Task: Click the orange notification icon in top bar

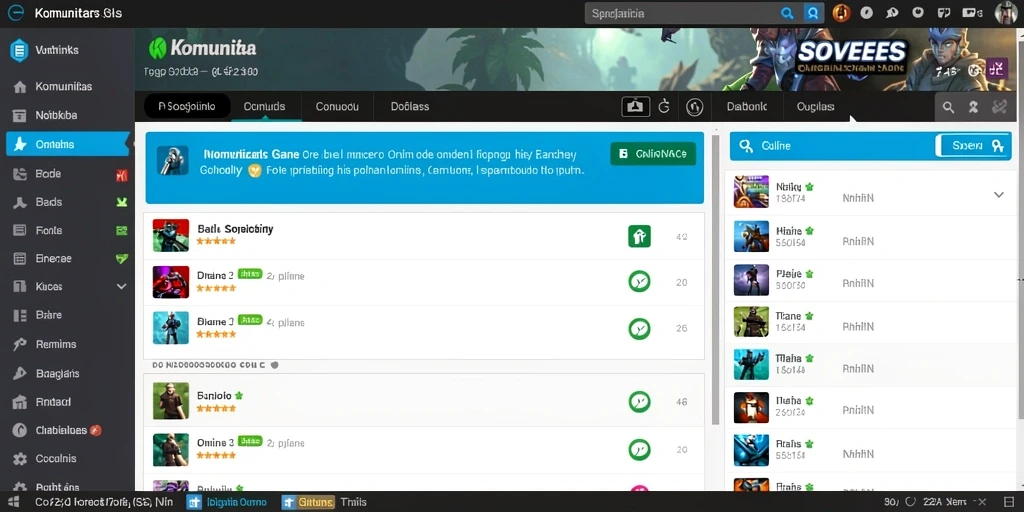Action: point(841,12)
